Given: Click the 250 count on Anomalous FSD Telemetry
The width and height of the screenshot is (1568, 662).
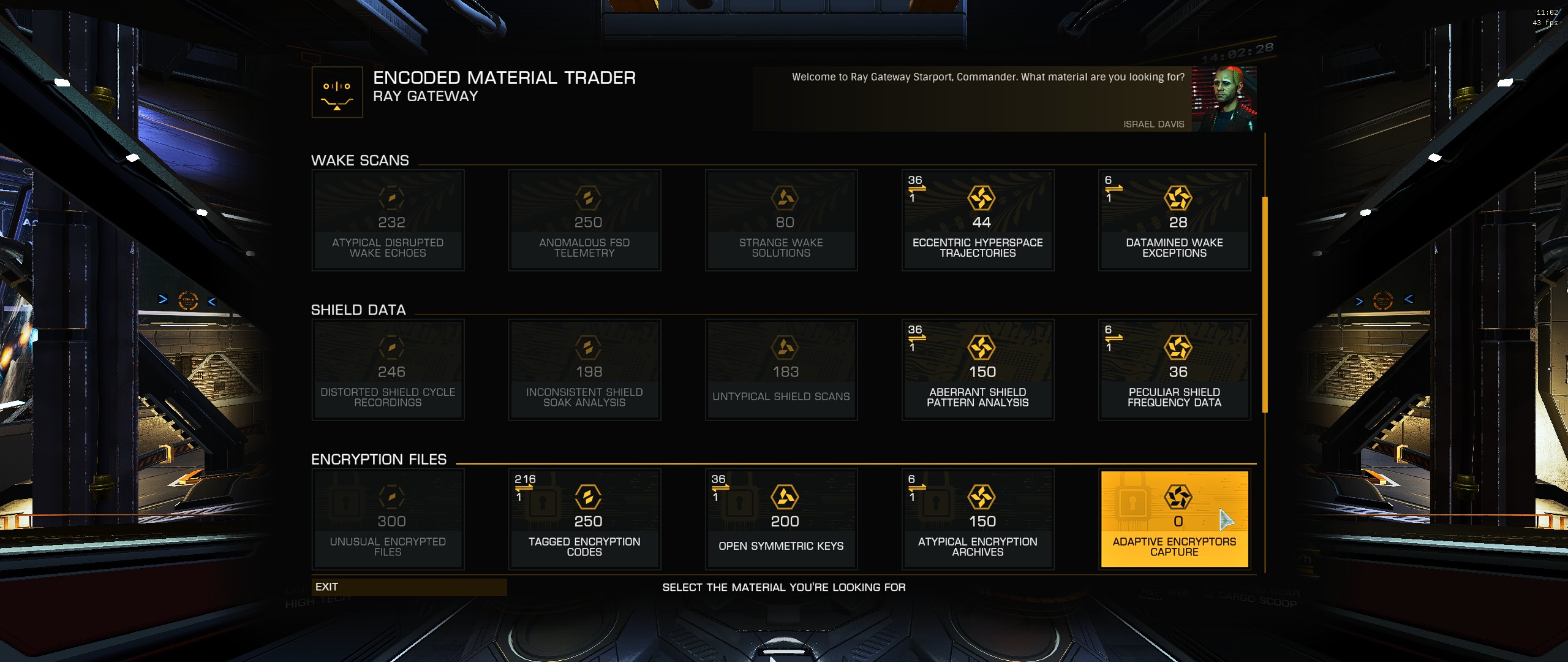Looking at the screenshot, I should (x=588, y=223).
